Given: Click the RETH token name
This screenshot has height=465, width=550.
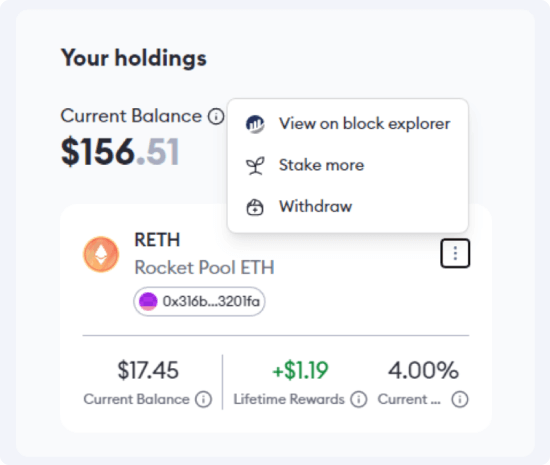Looking at the screenshot, I should (157, 240).
